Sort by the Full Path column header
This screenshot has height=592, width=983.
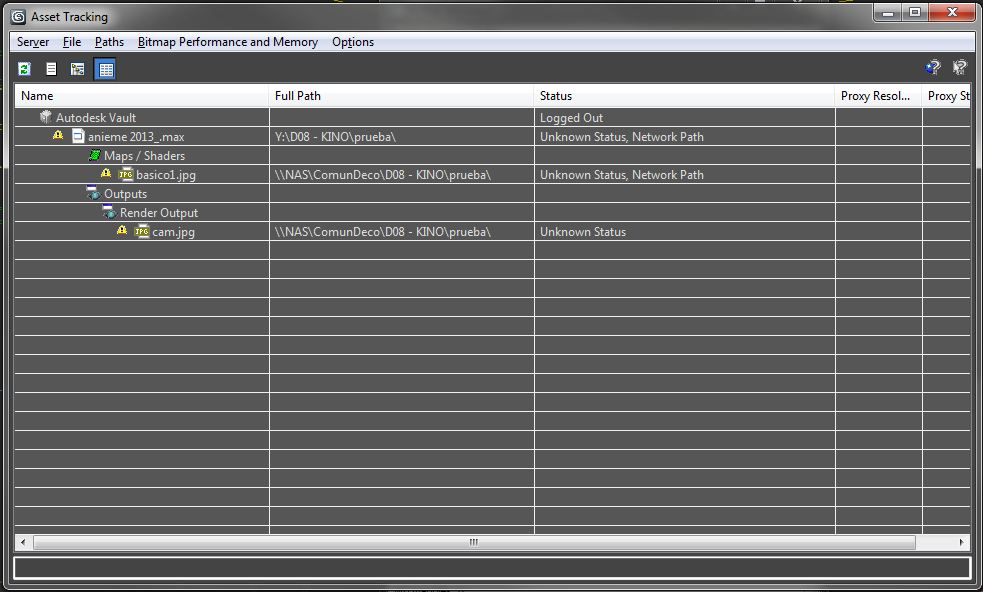click(x=402, y=96)
